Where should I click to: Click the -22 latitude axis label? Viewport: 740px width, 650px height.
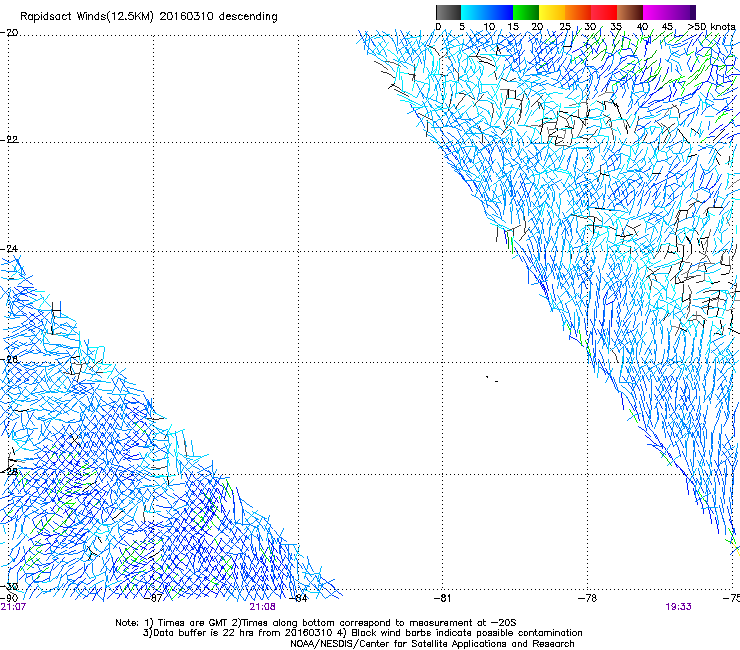click(x=9, y=140)
